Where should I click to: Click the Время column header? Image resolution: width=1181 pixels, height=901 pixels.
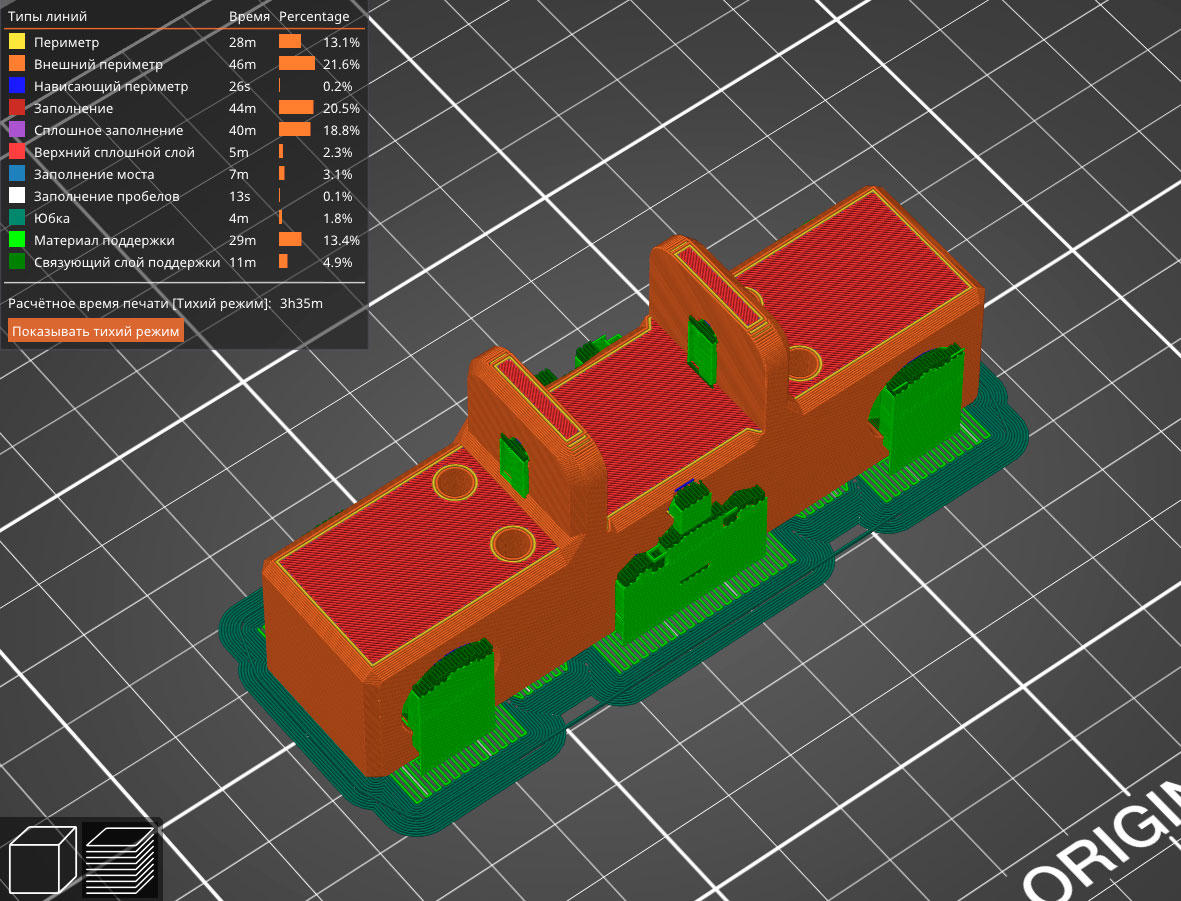[247, 17]
